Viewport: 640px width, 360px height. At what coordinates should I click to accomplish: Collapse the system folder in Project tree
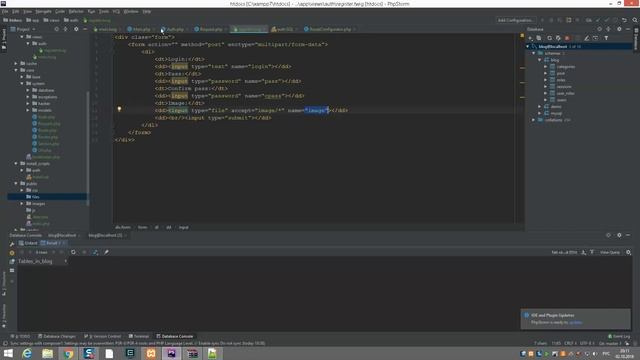tap(22, 83)
